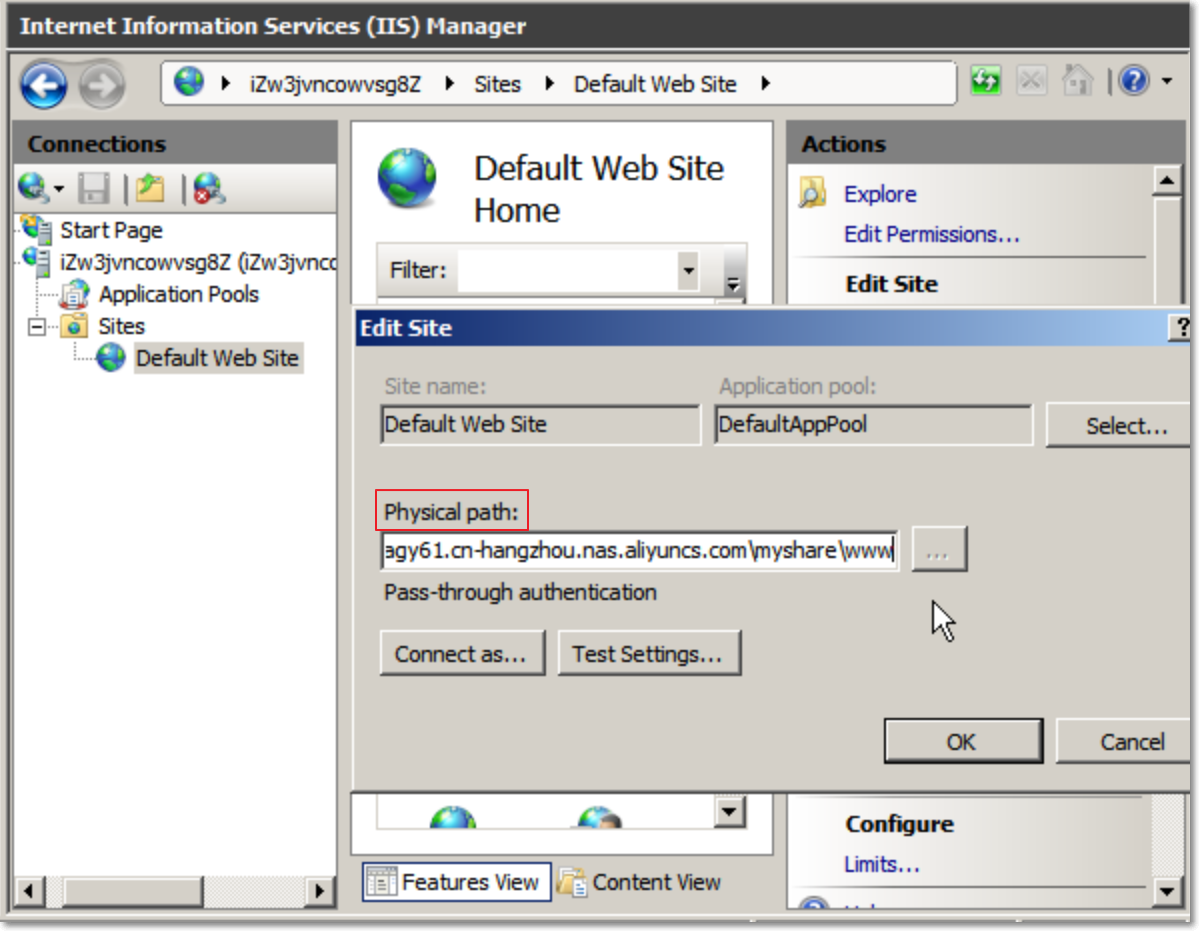The width and height of the screenshot is (1199, 931).
Task: Click the Connect as... button
Action: click(x=461, y=654)
